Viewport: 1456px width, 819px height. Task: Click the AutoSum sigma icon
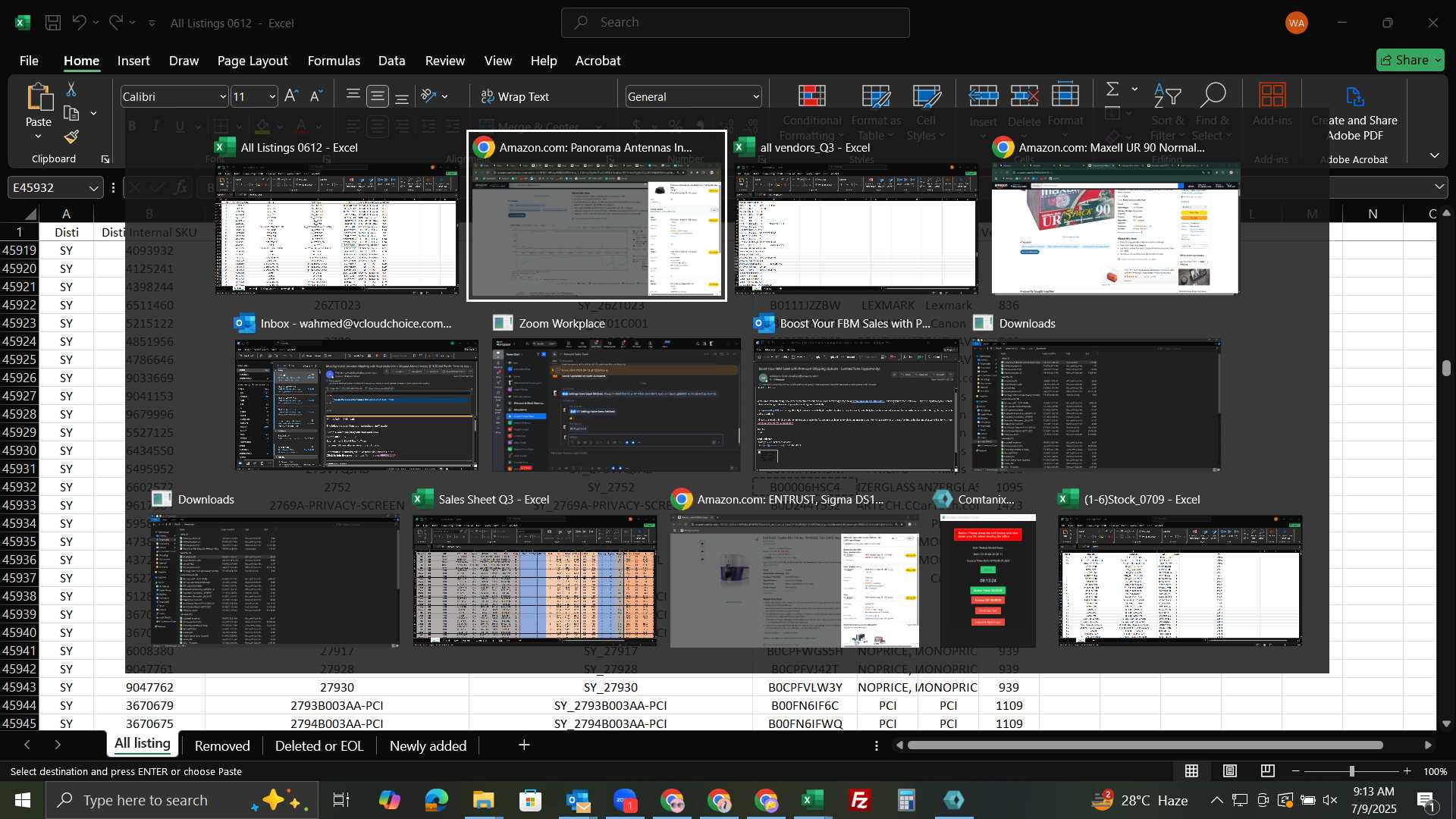[1112, 89]
